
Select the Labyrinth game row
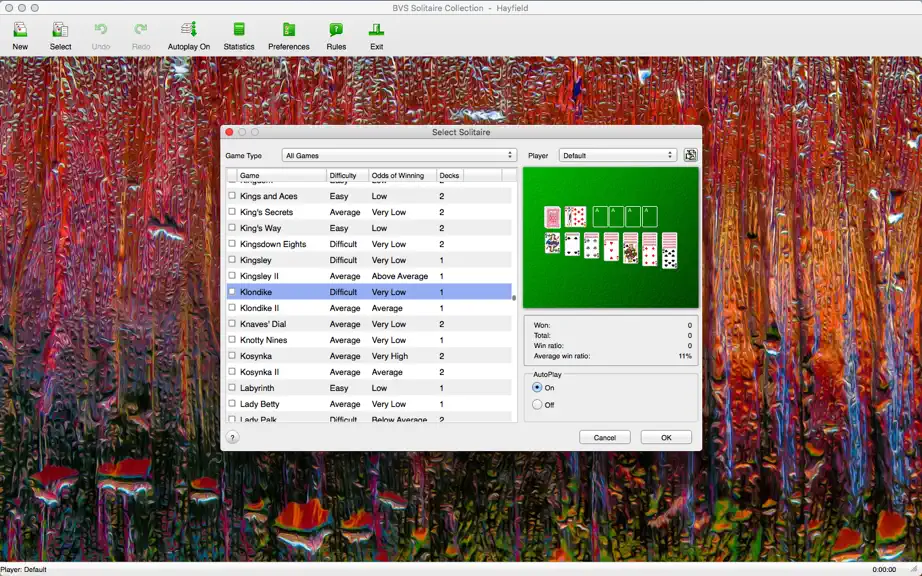click(x=369, y=388)
